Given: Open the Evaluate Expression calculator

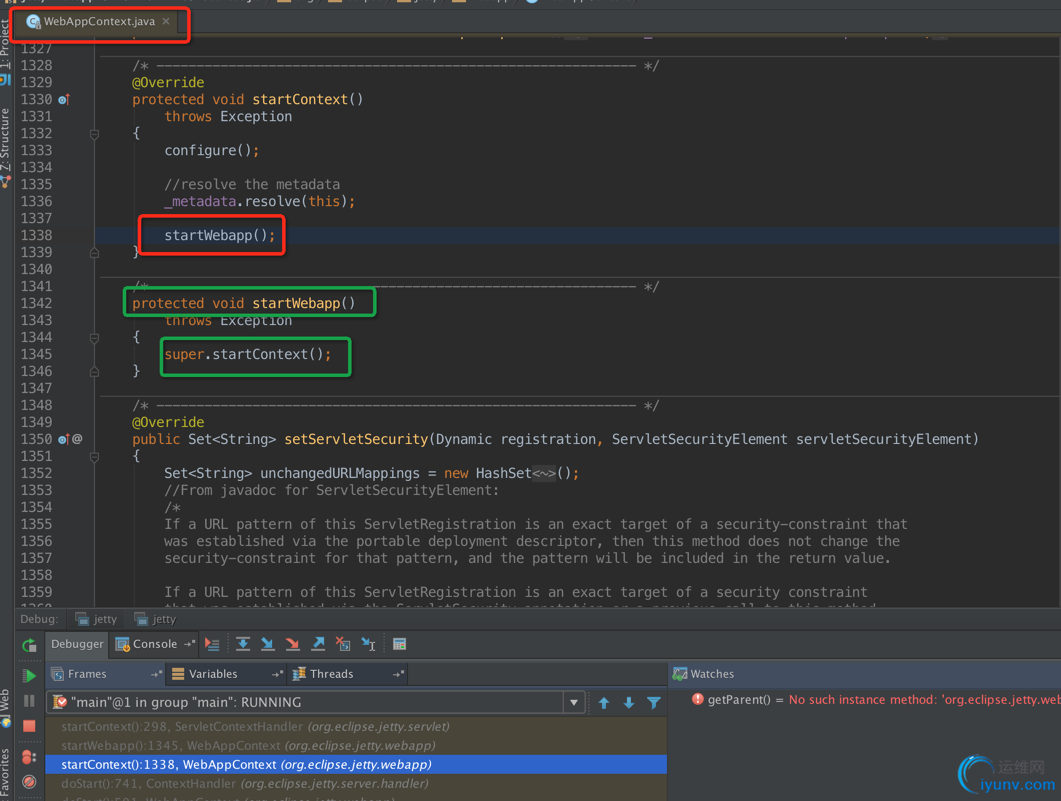Looking at the screenshot, I should pos(399,645).
